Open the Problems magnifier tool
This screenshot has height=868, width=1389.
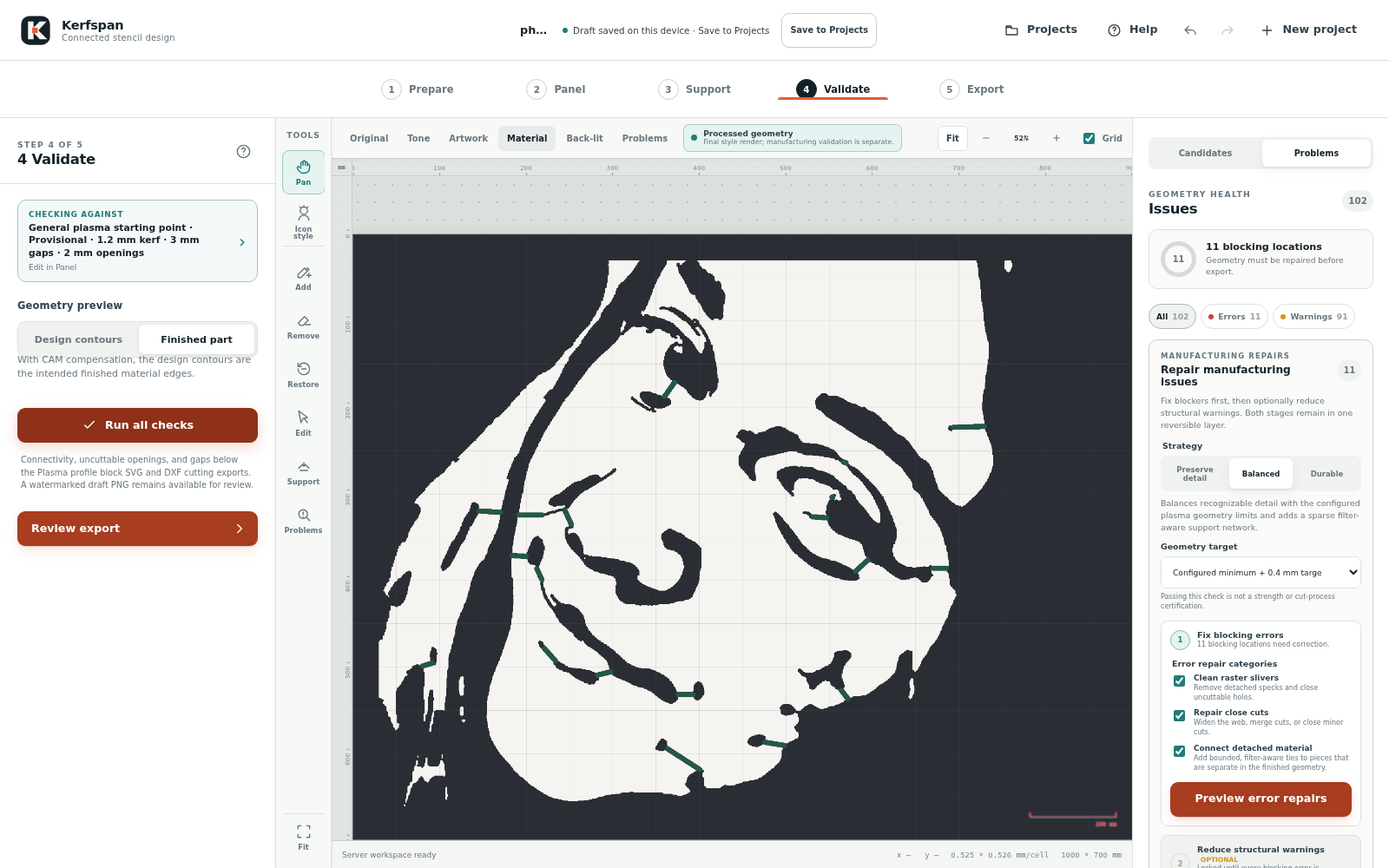point(303,522)
